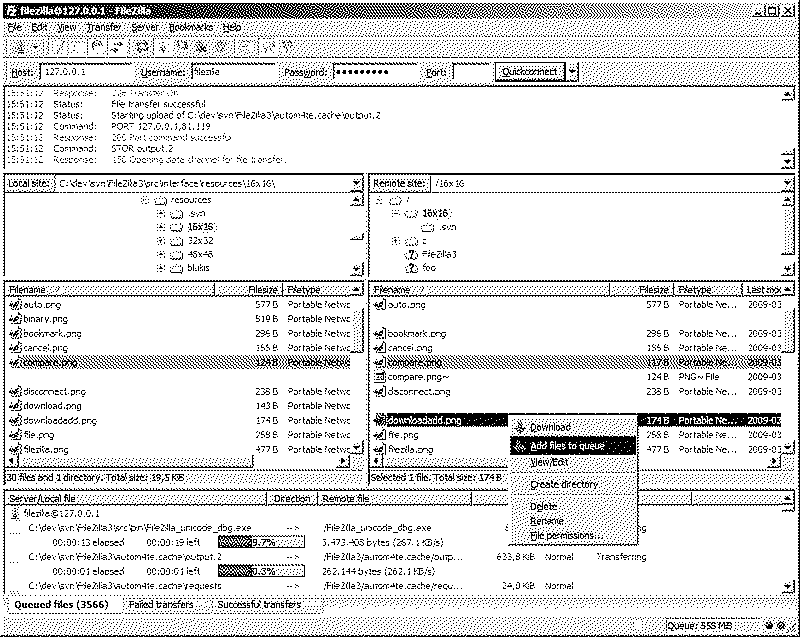Open the Quickconnect history dropdown arrow
This screenshot has height=637, width=800.
pos(572,73)
